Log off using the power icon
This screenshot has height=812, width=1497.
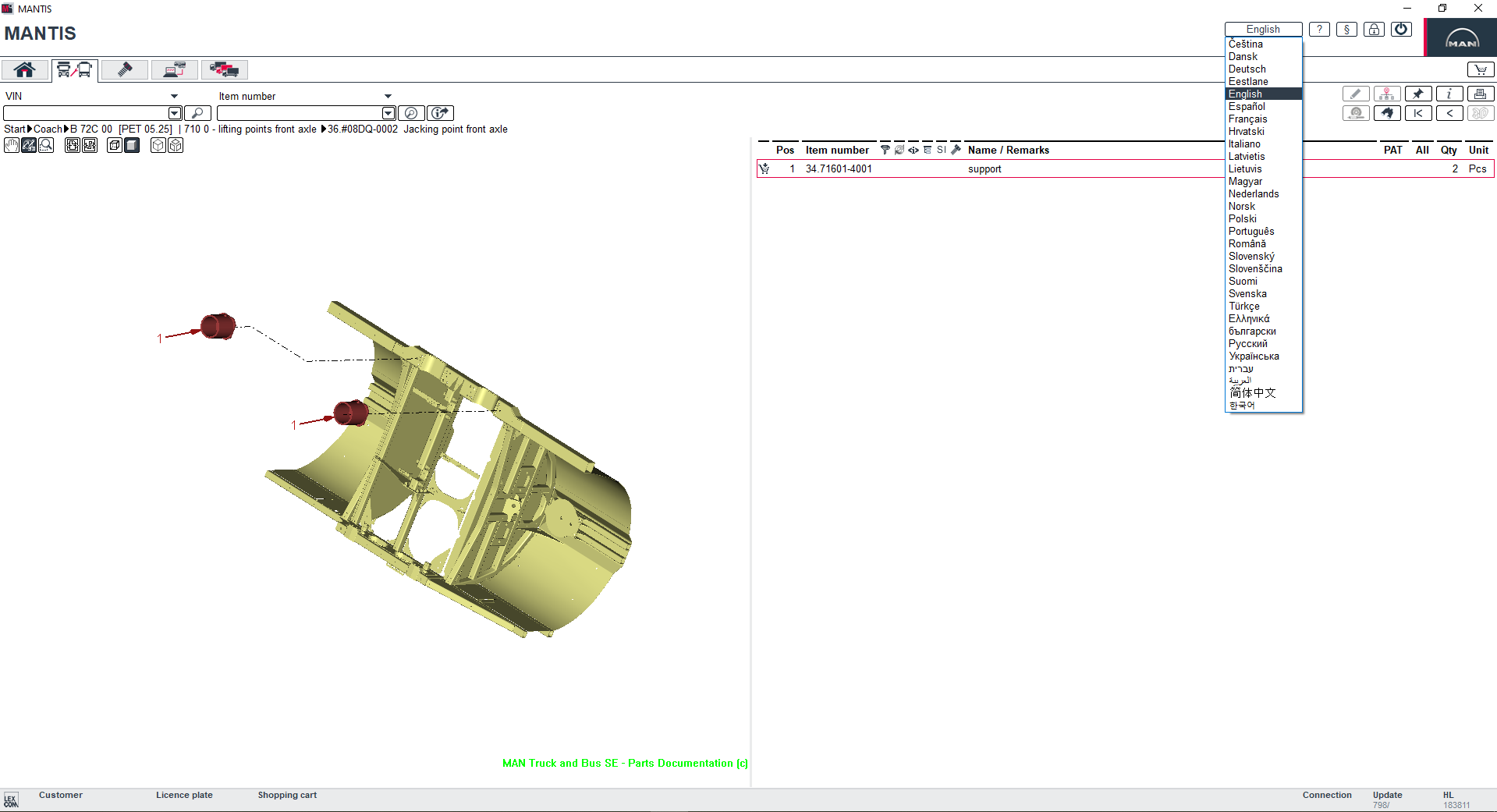(1401, 29)
